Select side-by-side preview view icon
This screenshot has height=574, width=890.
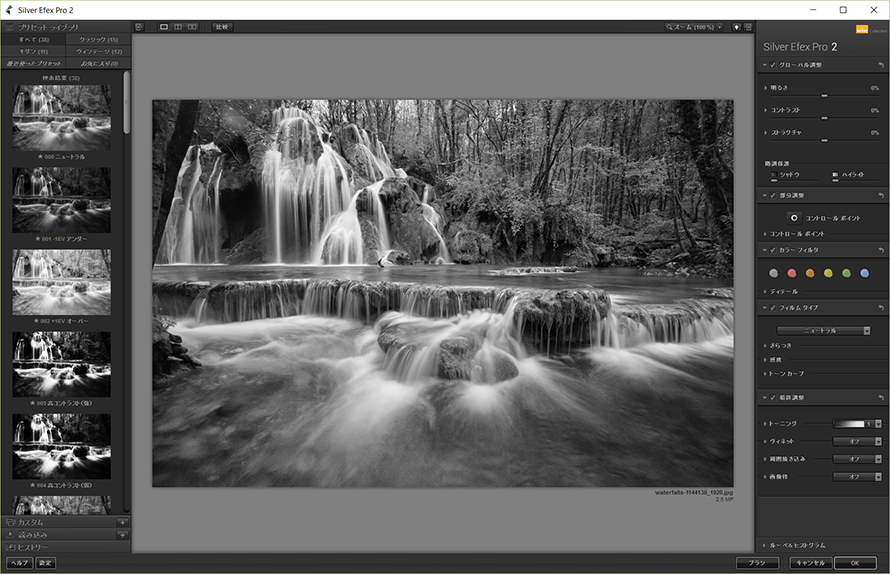(x=192, y=27)
